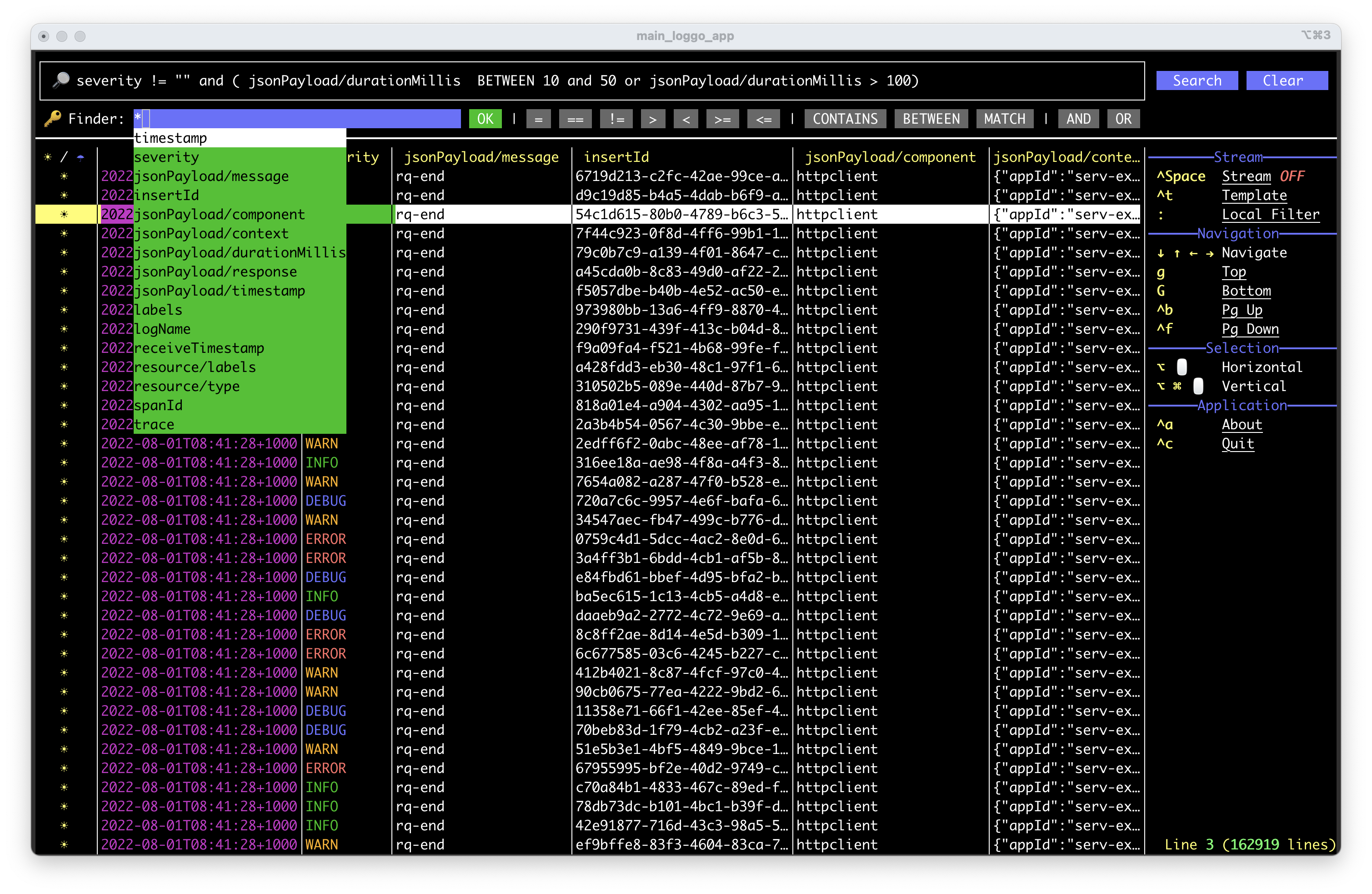Screen dimensions: 1372x894
Task: Toggle the Horizontal selection mouse indicator
Action: coord(1182,367)
